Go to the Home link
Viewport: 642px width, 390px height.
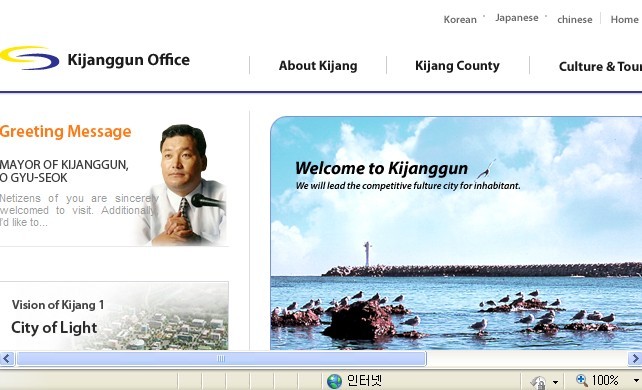coord(624,20)
